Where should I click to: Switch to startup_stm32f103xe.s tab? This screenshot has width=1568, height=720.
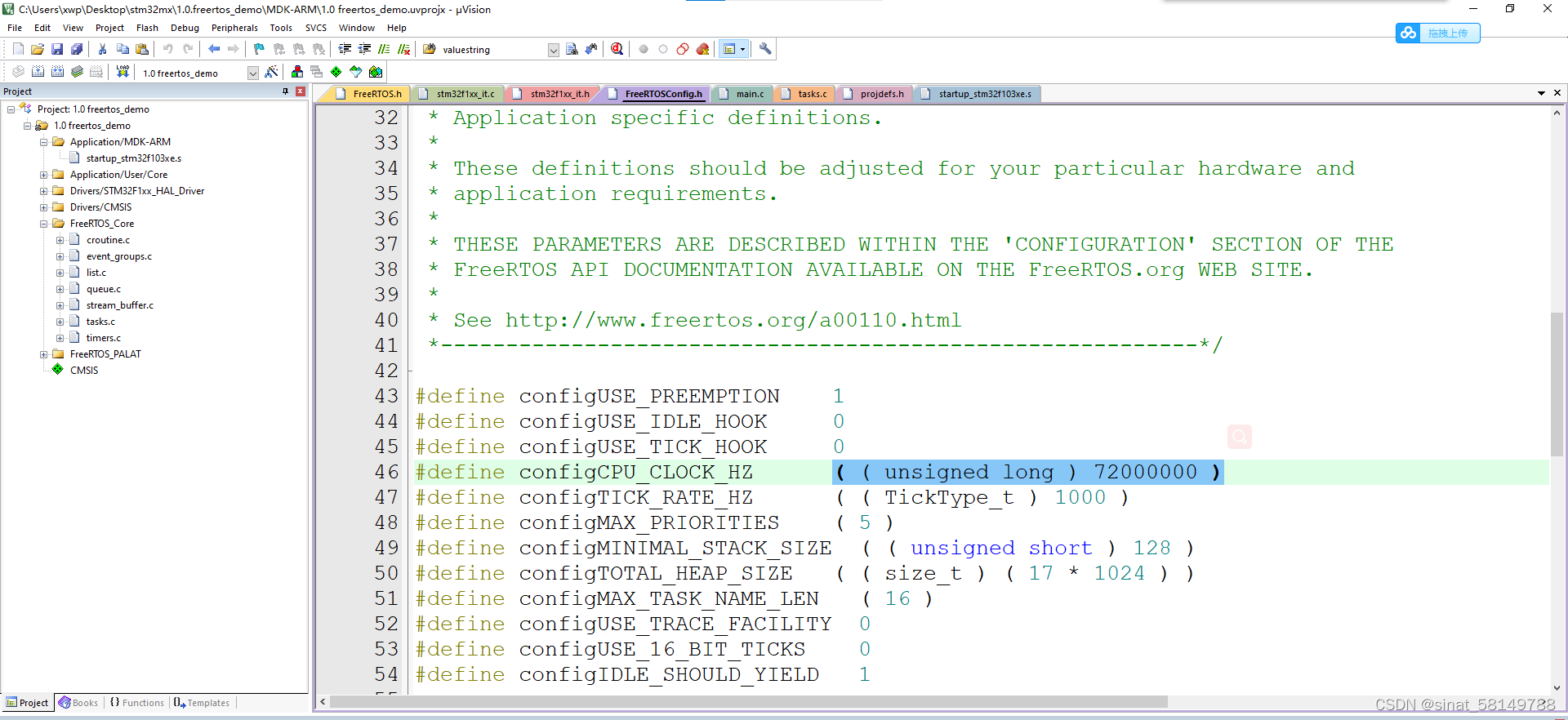(x=977, y=94)
